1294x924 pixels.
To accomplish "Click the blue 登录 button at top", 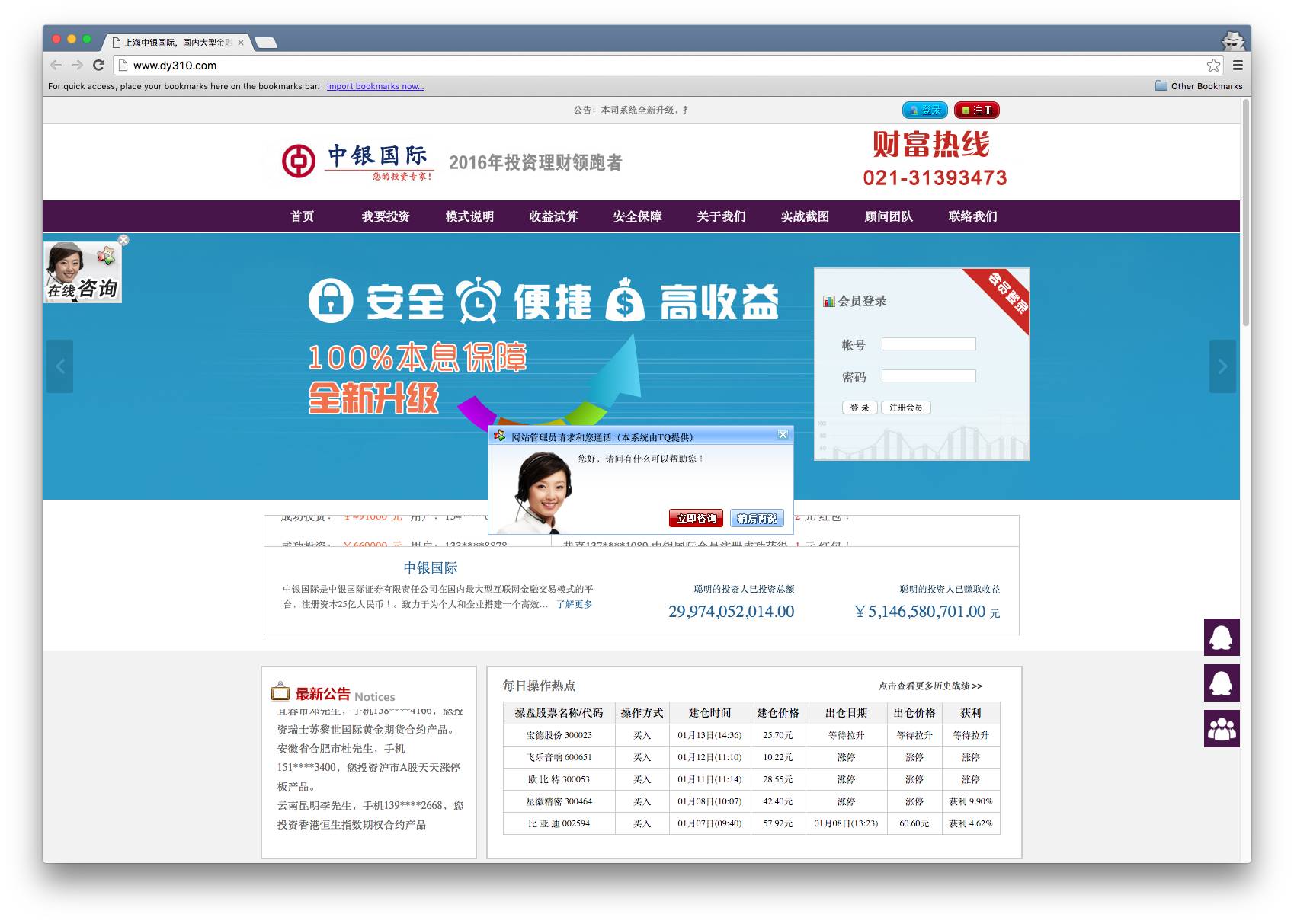I will click(925, 110).
